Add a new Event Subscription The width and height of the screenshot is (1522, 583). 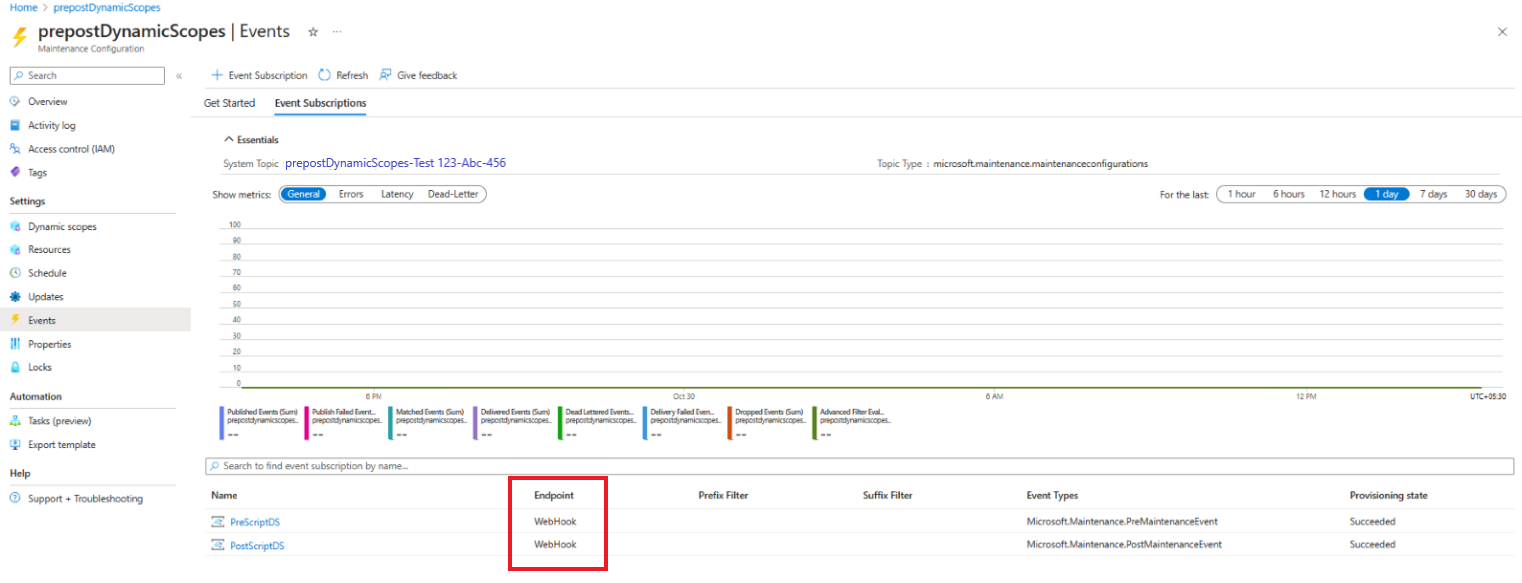tap(259, 75)
